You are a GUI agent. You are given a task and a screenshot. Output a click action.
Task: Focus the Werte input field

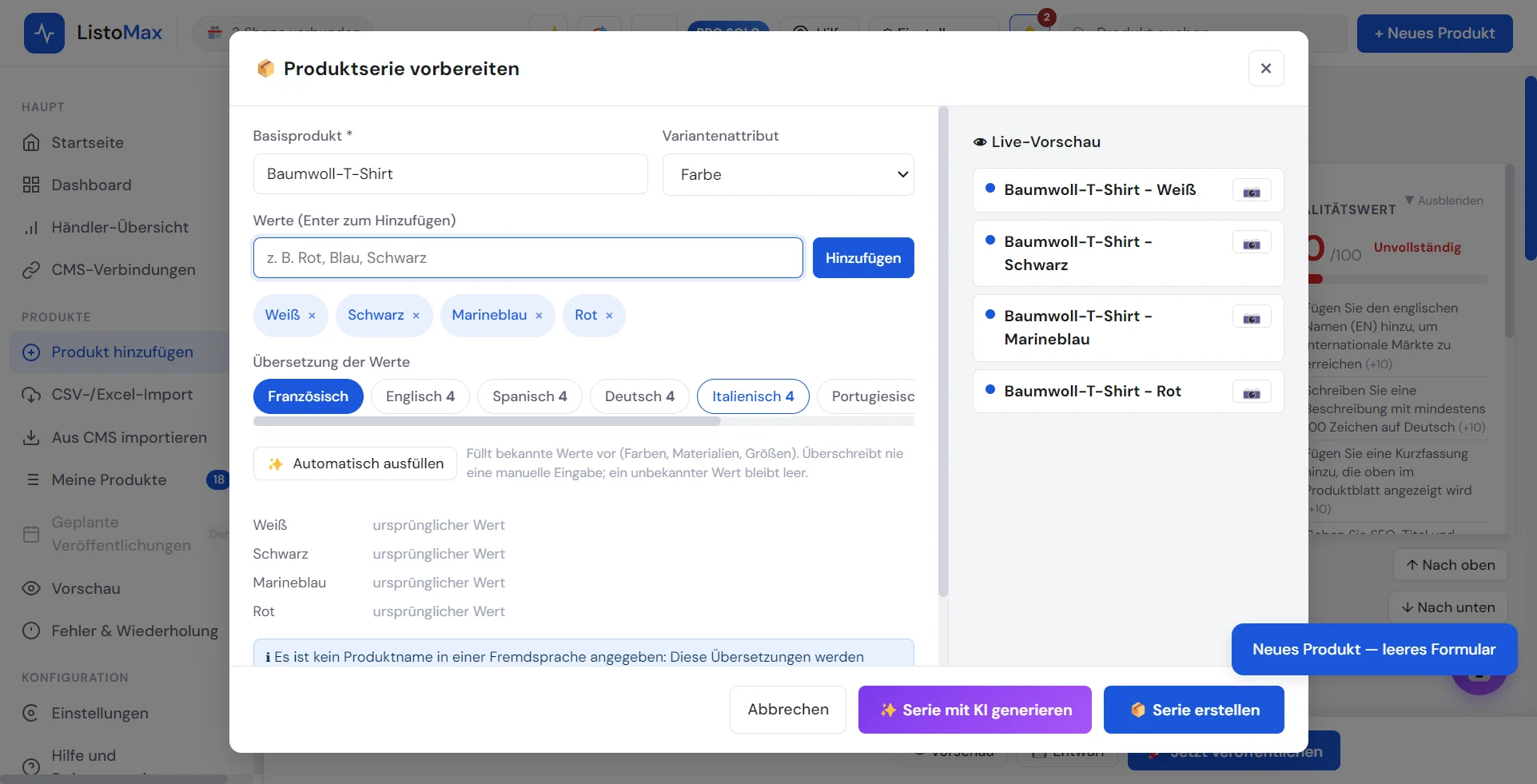click(528, 257)
